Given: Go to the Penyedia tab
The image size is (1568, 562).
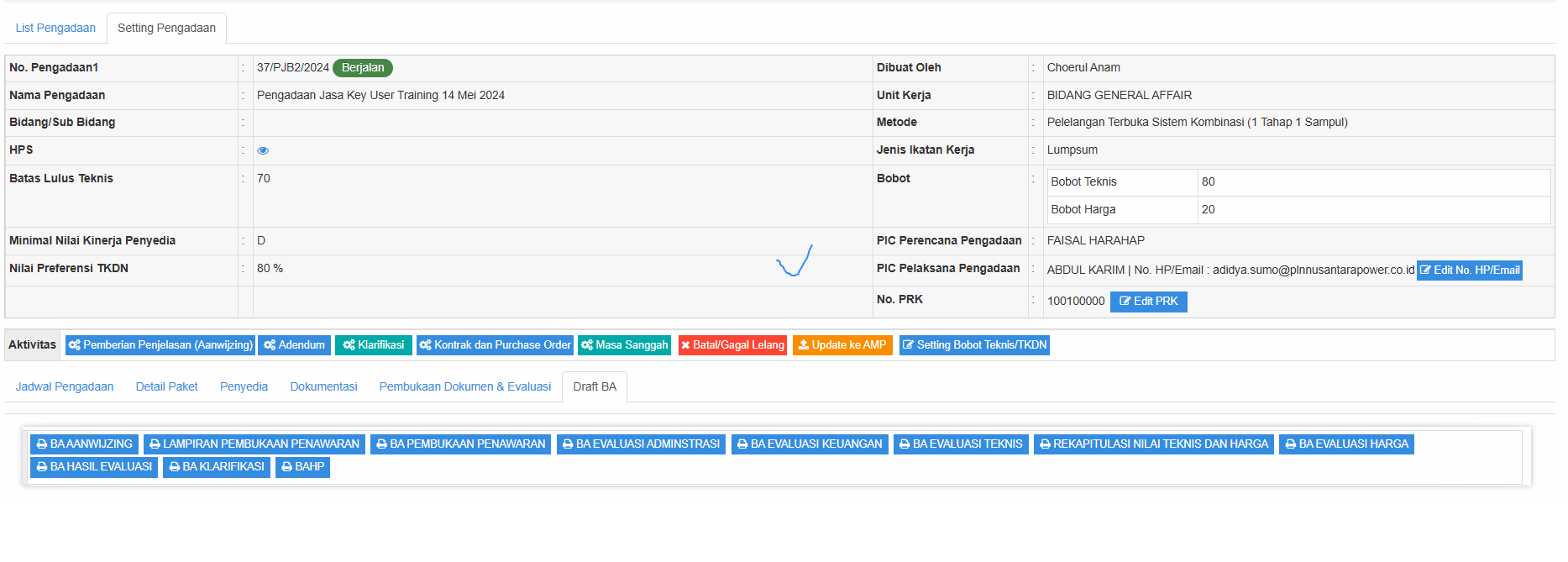Looking at the screenshot, I should [x=244, y=387].
